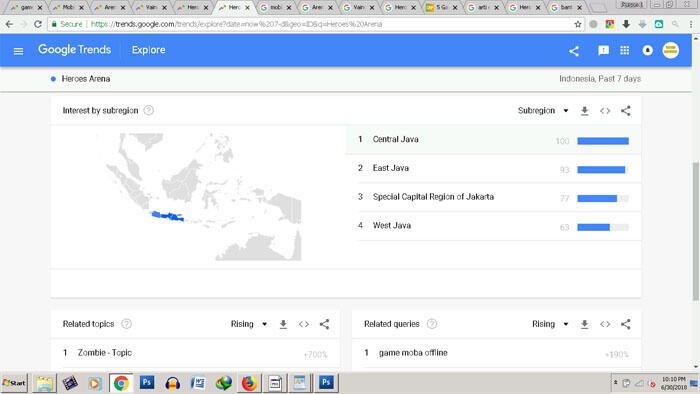Embed the Interest by subregion card
Image resolution: width=700 pixels, height=394 pixels.
[605, 111]
